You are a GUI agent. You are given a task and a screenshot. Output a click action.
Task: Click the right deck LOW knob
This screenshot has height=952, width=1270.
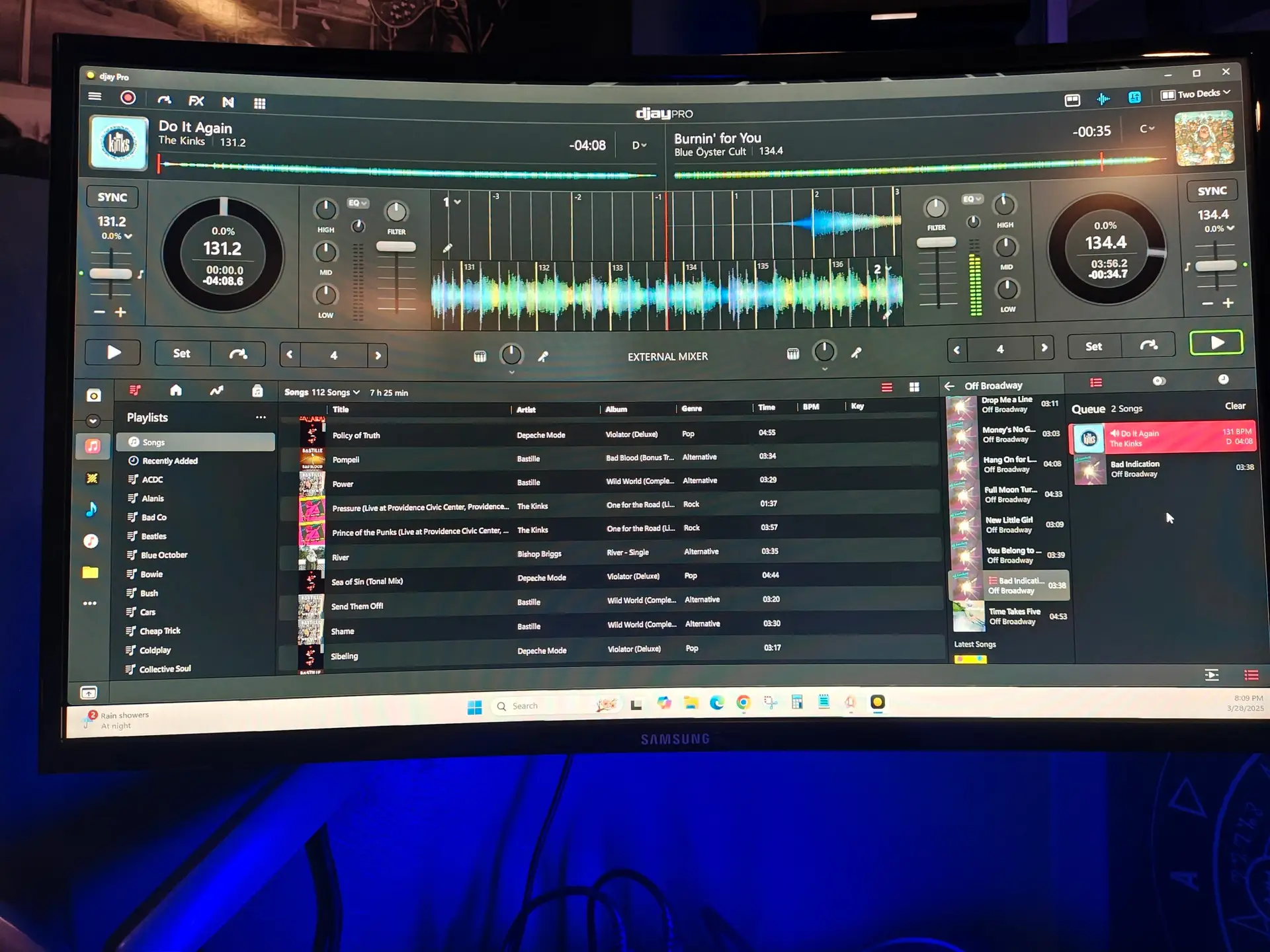tap(1007, 289)
